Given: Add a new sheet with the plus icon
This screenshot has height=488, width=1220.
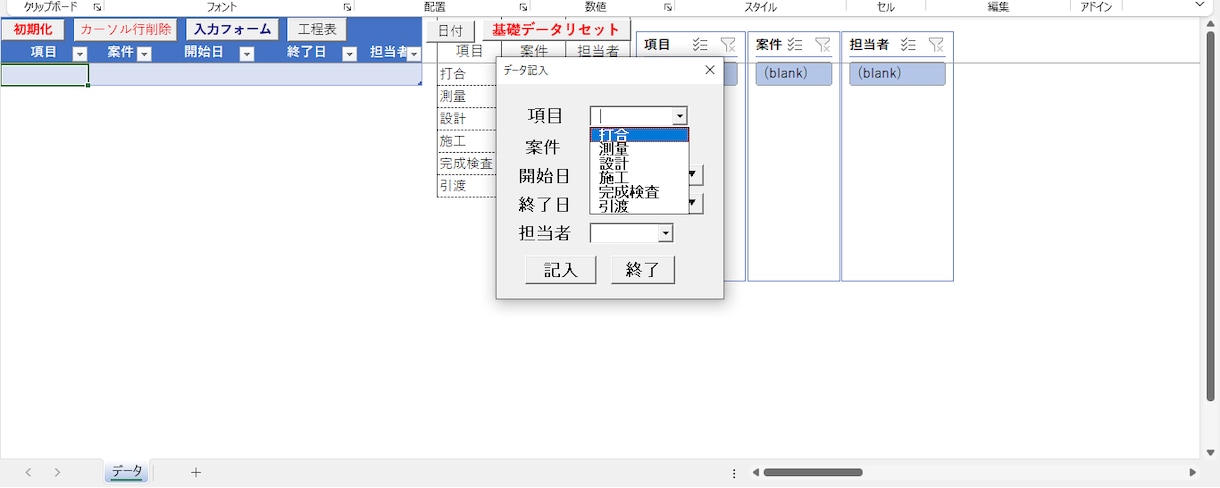Looking at the screenshot, I should [x=196, y=472].
